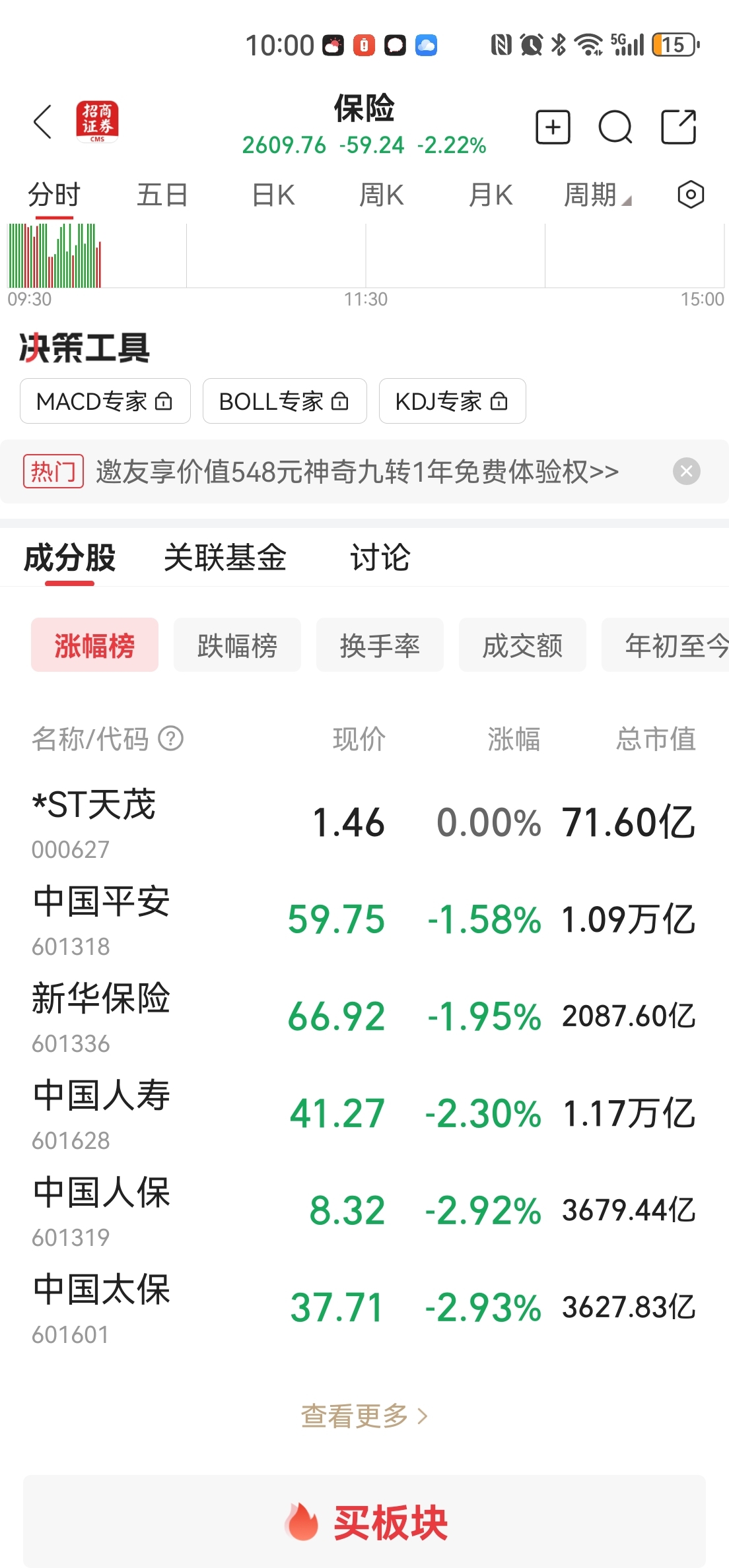Viewport: 729px width, 1568px height.
Task: Open the search magnifier icon
Action: click(x=615, y=127)
